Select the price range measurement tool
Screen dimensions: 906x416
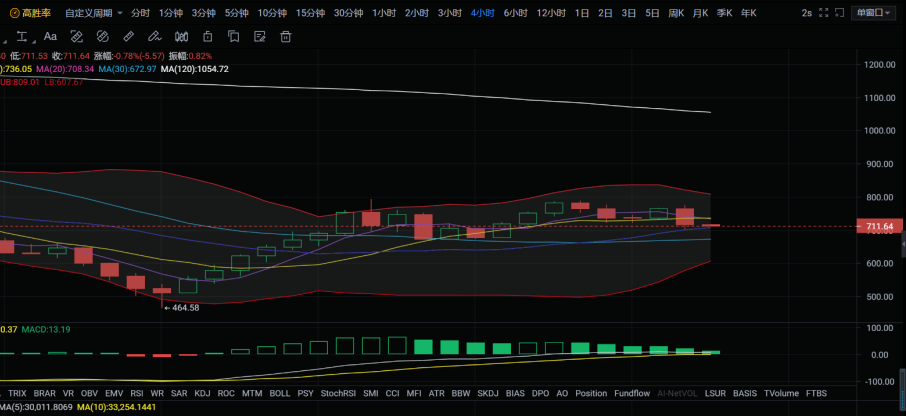[22, 37]
